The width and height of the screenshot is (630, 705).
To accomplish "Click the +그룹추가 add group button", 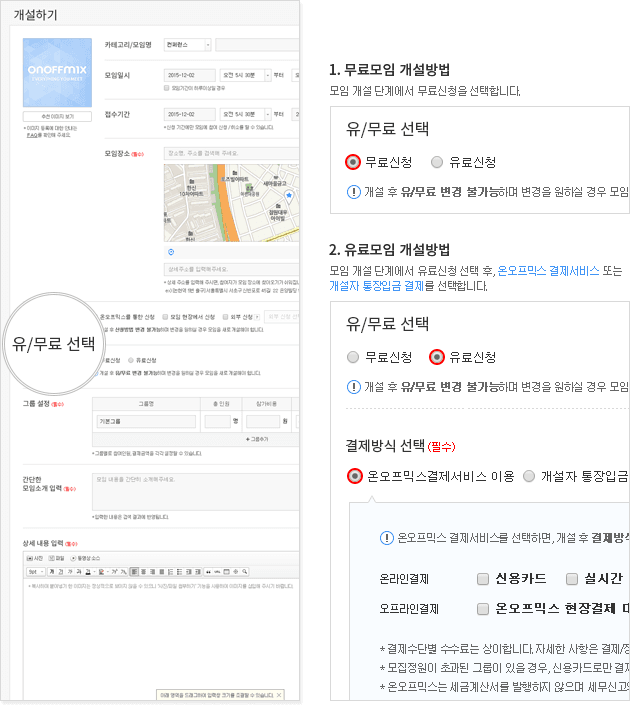I will [x=257, y=439].
